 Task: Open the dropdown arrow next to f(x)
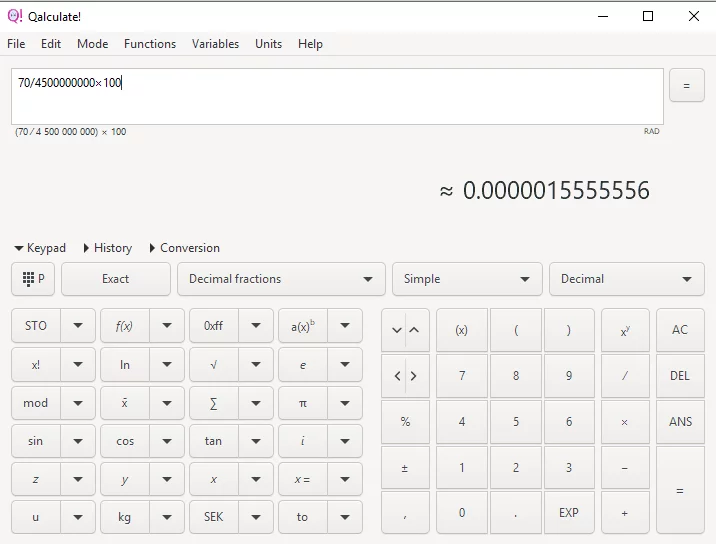coord(167,326)
